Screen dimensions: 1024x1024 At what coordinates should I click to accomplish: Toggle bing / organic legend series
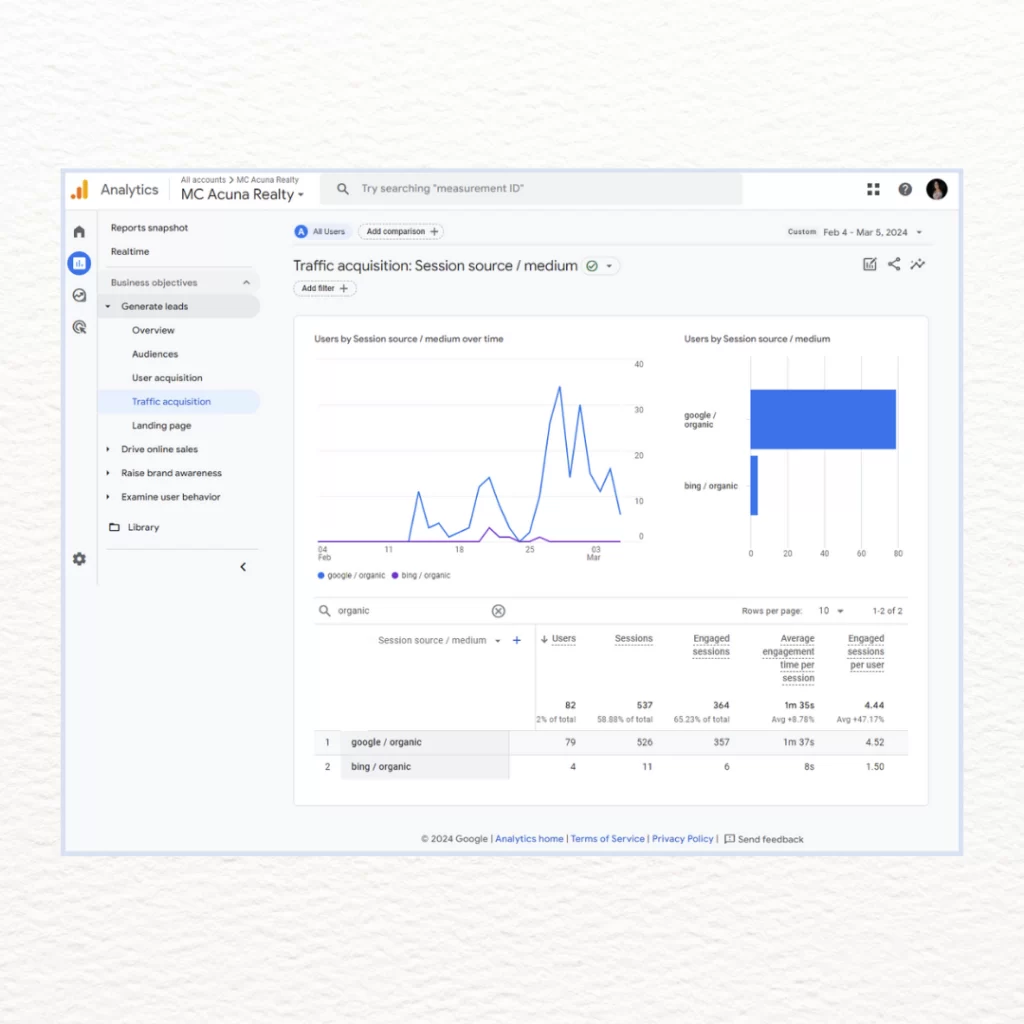(421, 575)
